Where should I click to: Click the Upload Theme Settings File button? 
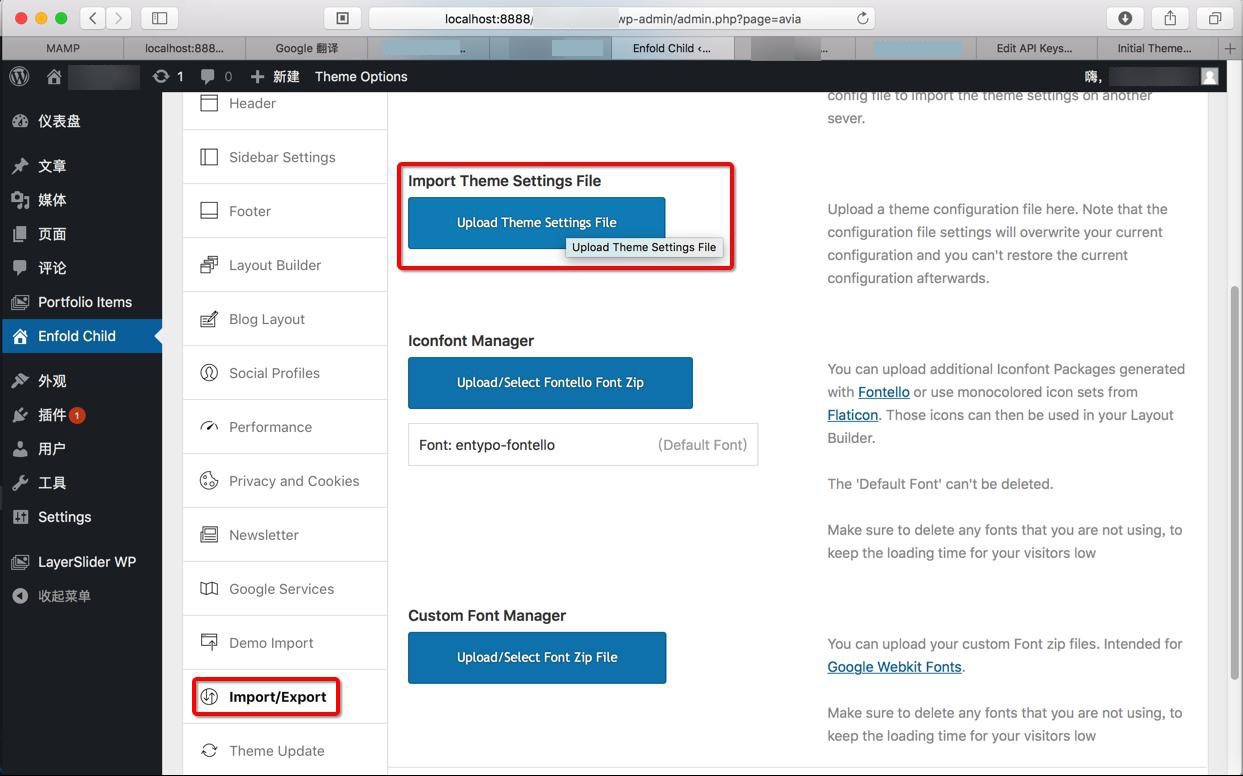[536, 223]
